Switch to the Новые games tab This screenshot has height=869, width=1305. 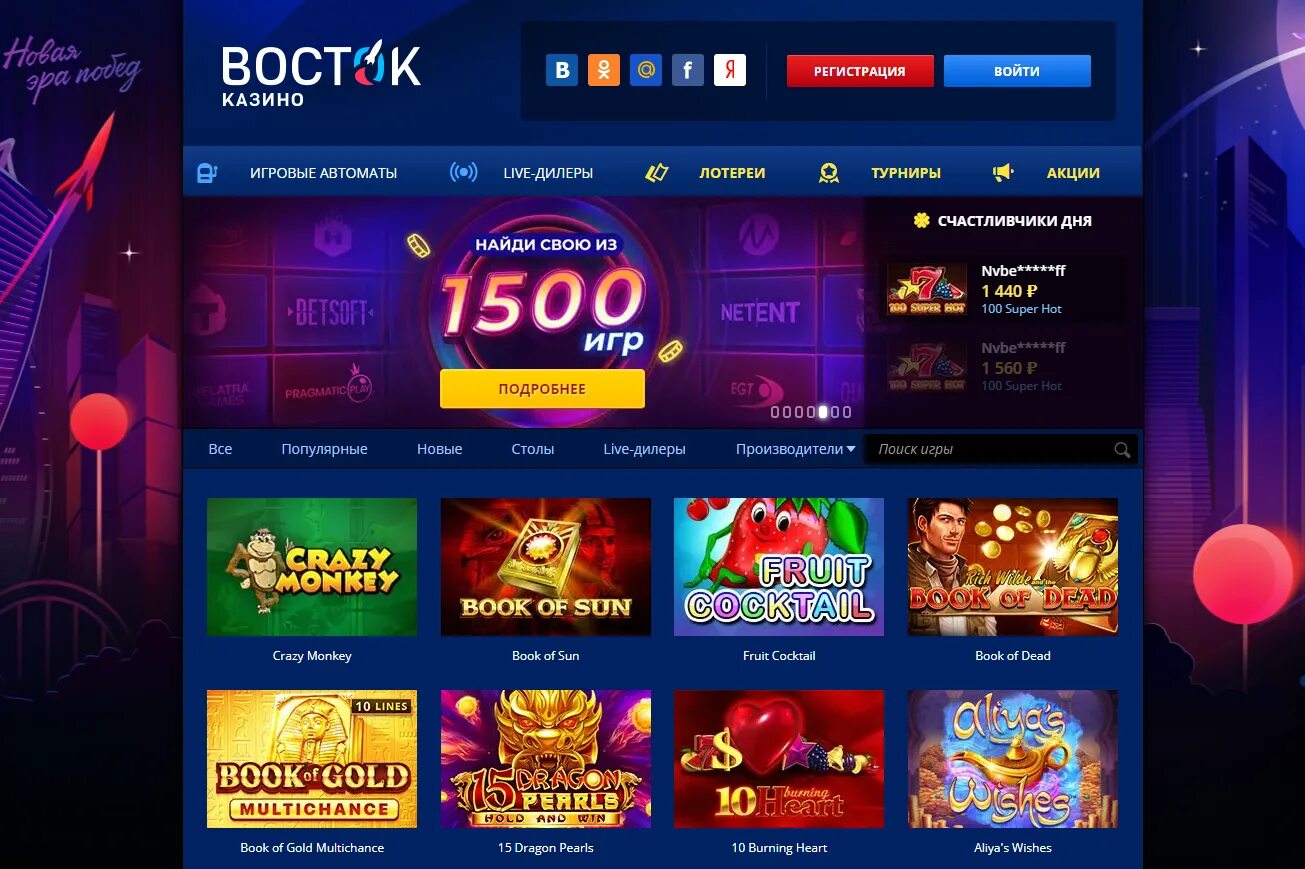tap(439, 449)
